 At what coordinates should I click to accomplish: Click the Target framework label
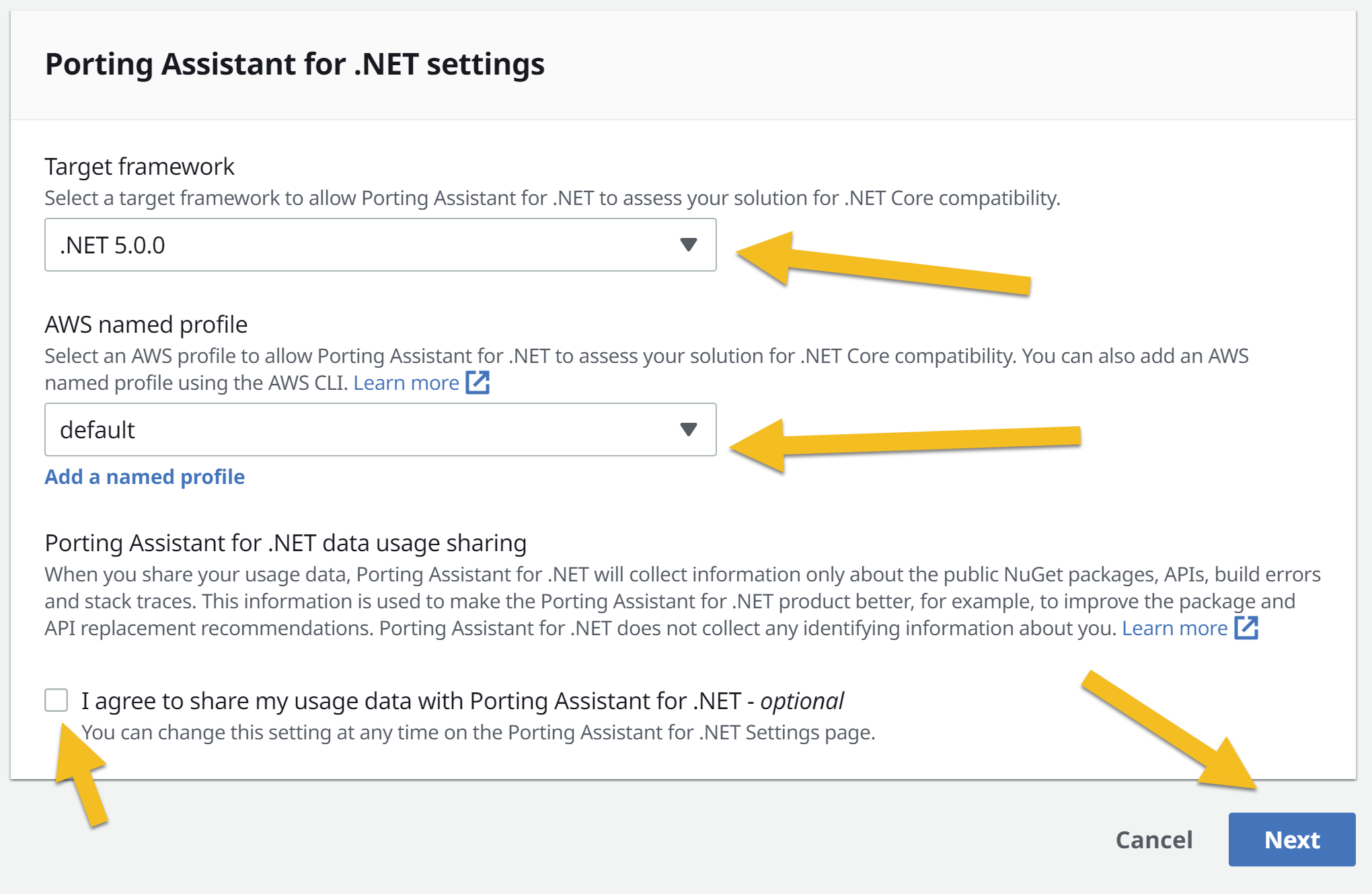(x=139, y=166)
